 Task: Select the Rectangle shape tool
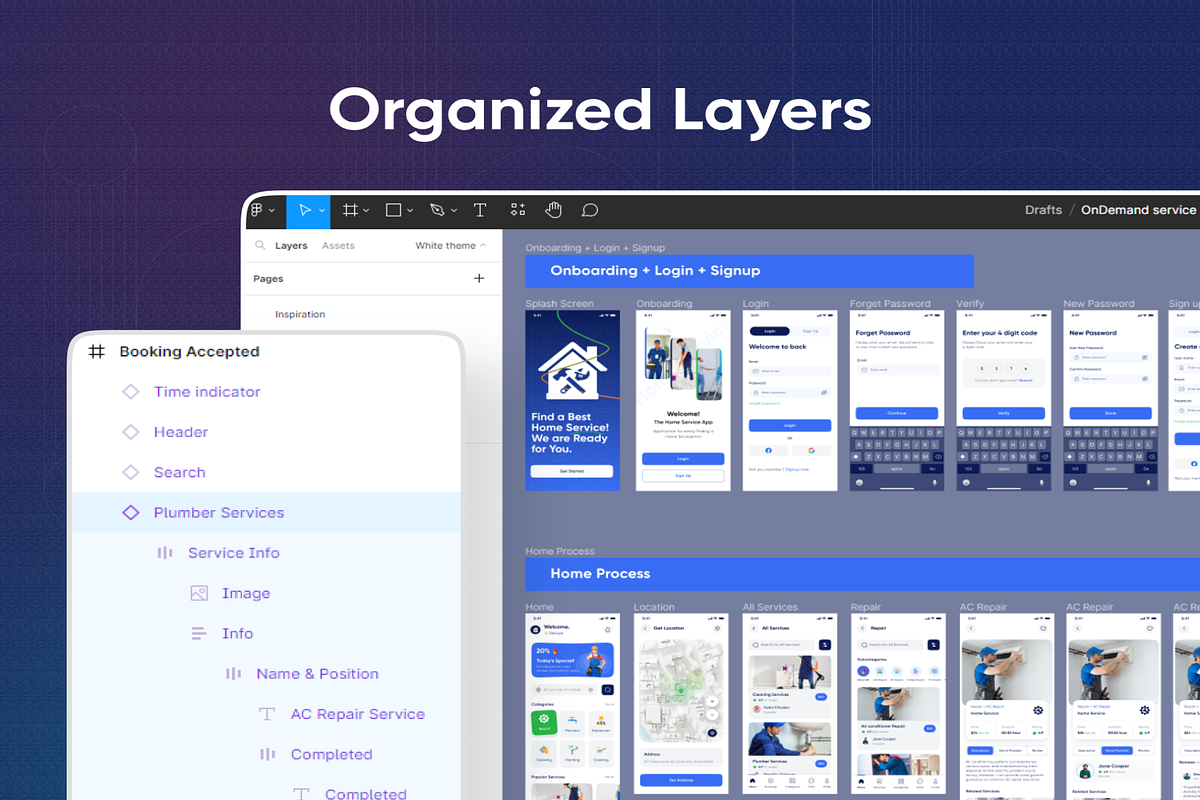pos(393,210)
